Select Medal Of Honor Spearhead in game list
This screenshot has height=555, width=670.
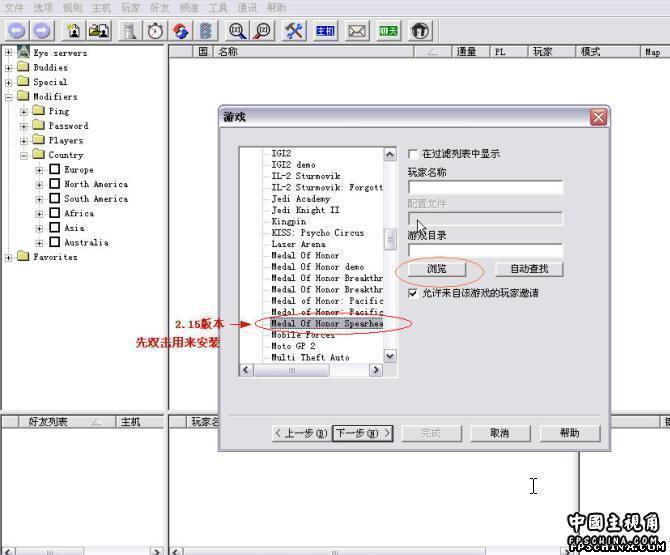327,323
